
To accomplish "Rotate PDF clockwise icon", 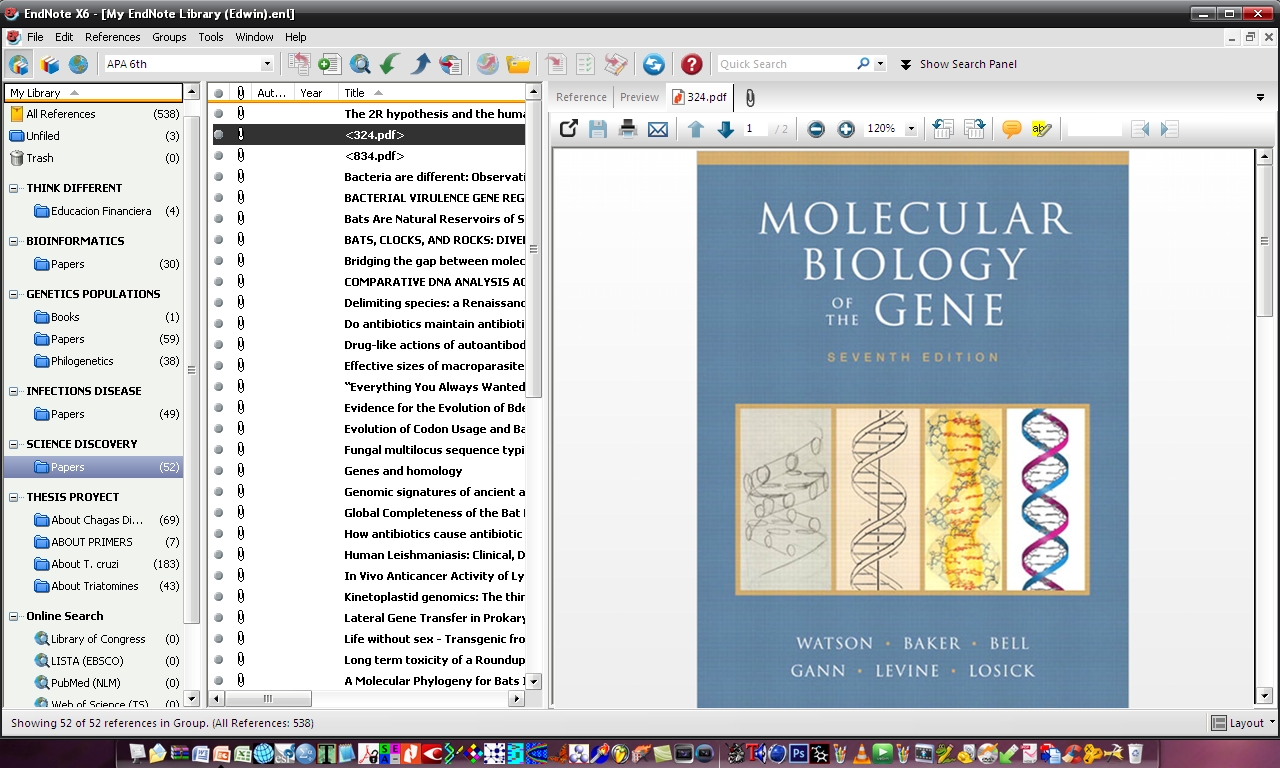I will click(x=974, y=128).
